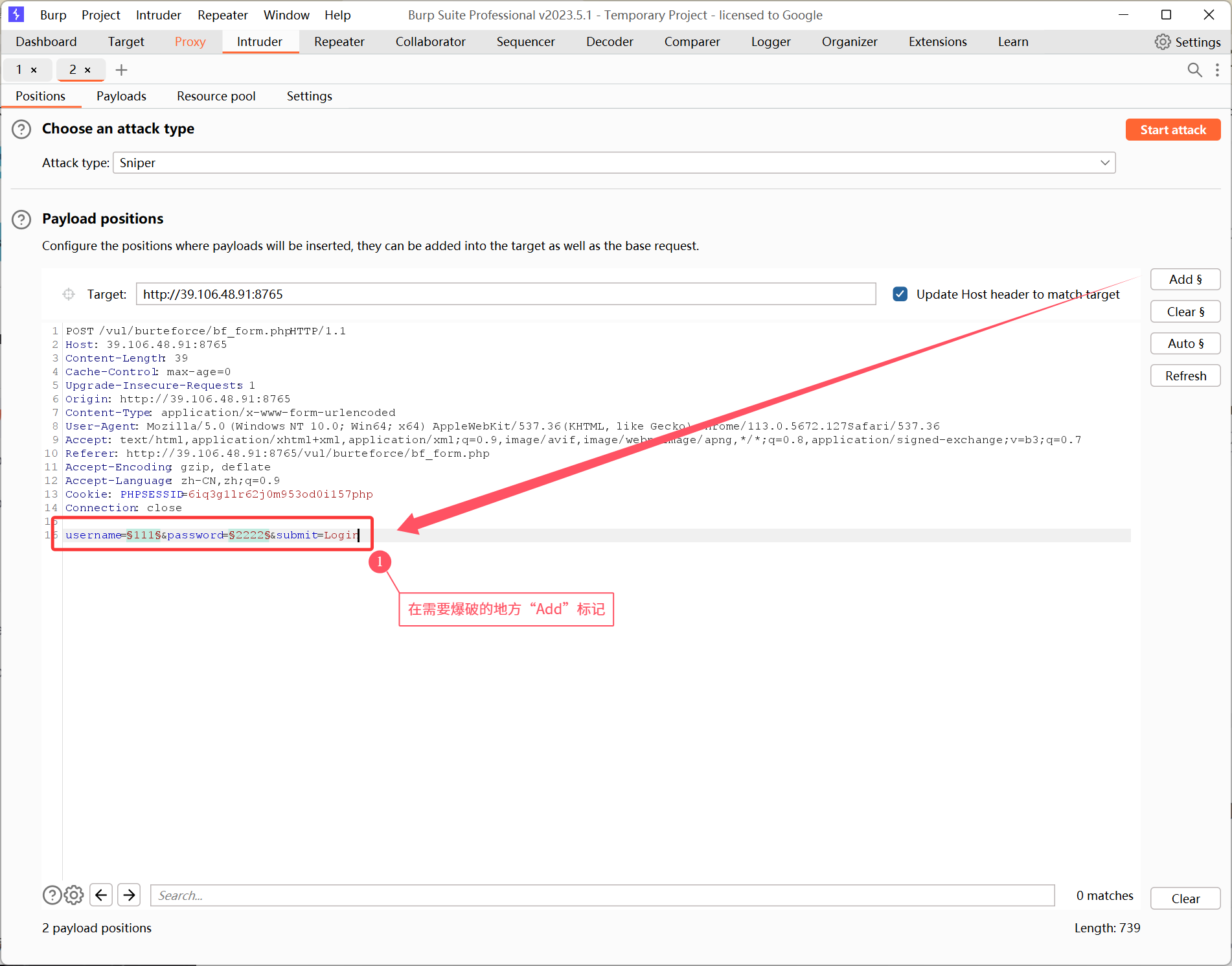The image size is (1232, 966).
Task: Click the Auto § button
Action: pos(1185,343)
